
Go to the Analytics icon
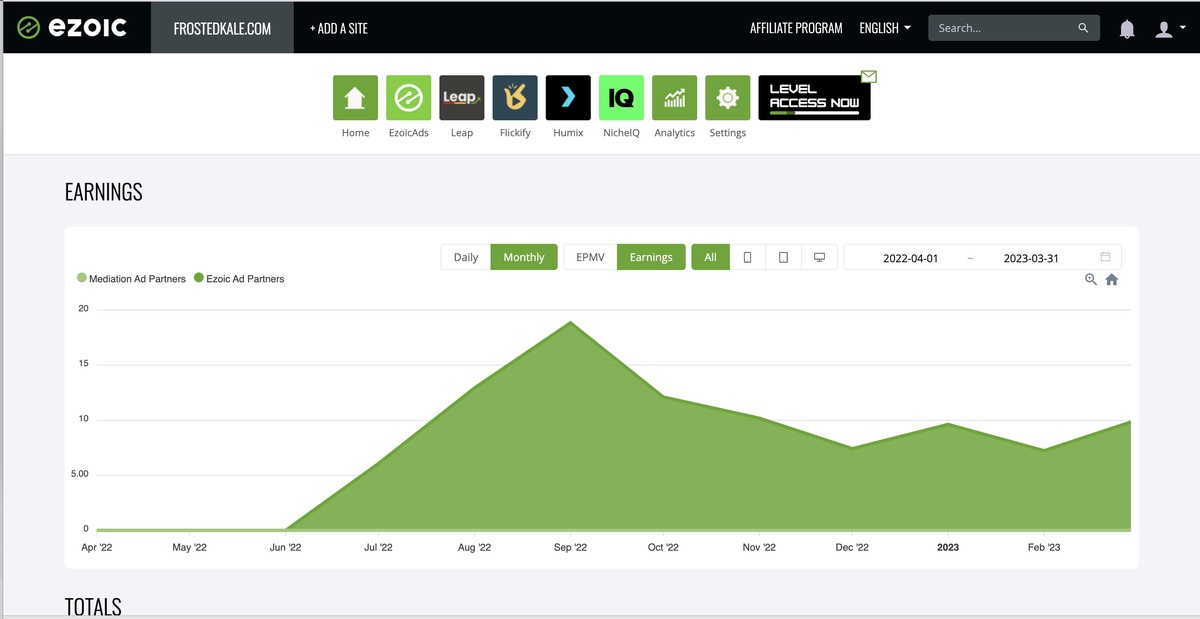click(674, 98)
